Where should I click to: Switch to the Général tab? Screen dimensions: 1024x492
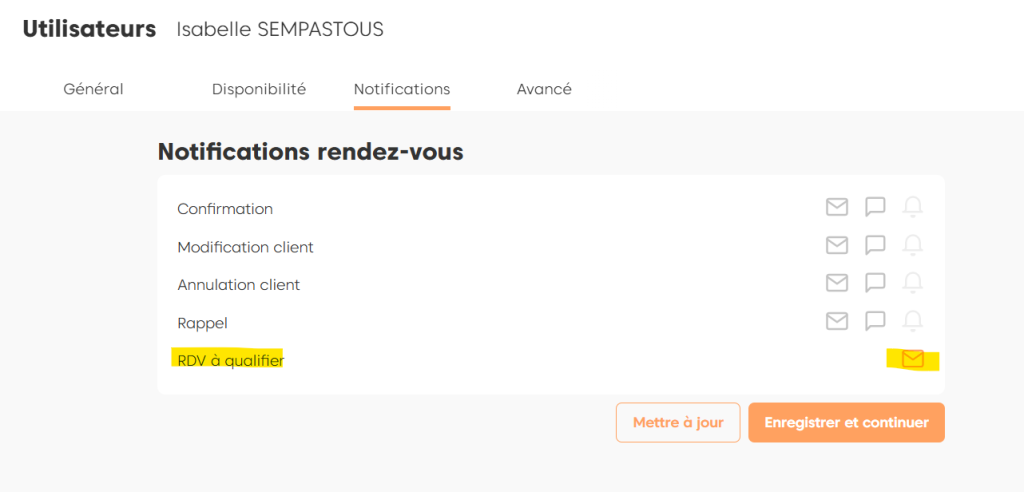[x=93, y=89]
